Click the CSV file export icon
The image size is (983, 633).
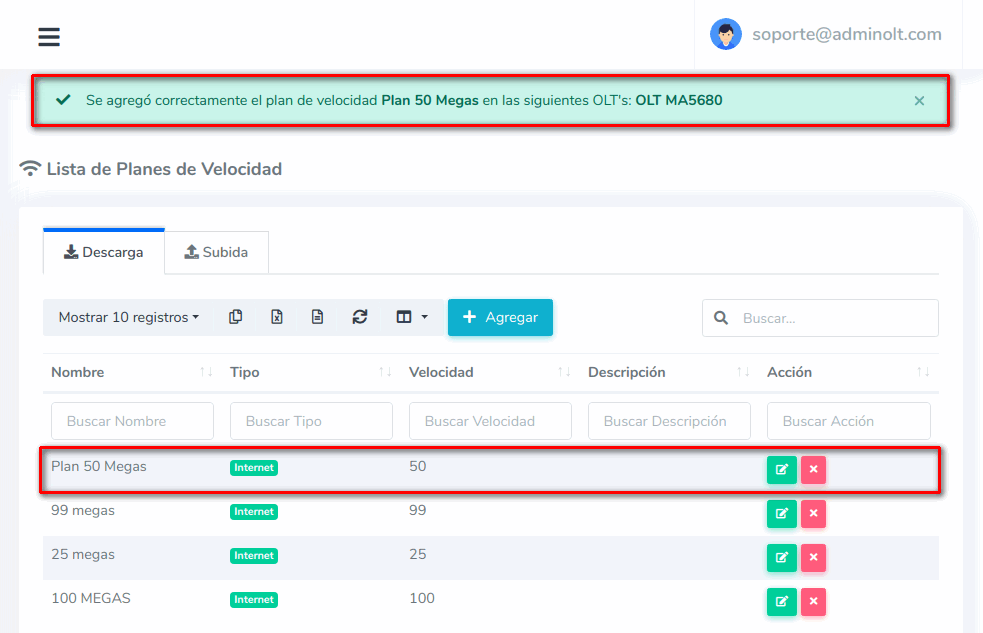(317, 317)
